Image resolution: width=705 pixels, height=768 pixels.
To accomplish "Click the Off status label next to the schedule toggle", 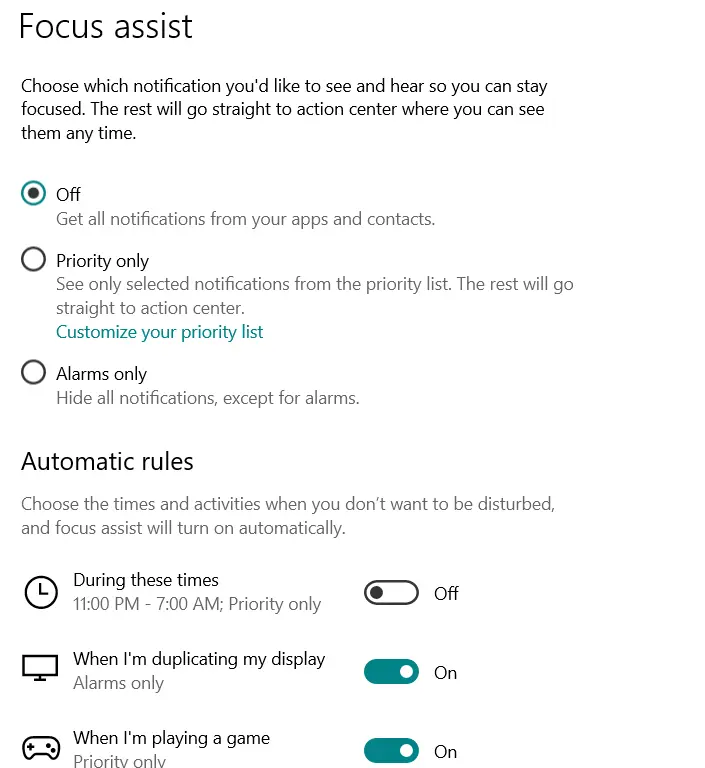I will coord(446,593).
